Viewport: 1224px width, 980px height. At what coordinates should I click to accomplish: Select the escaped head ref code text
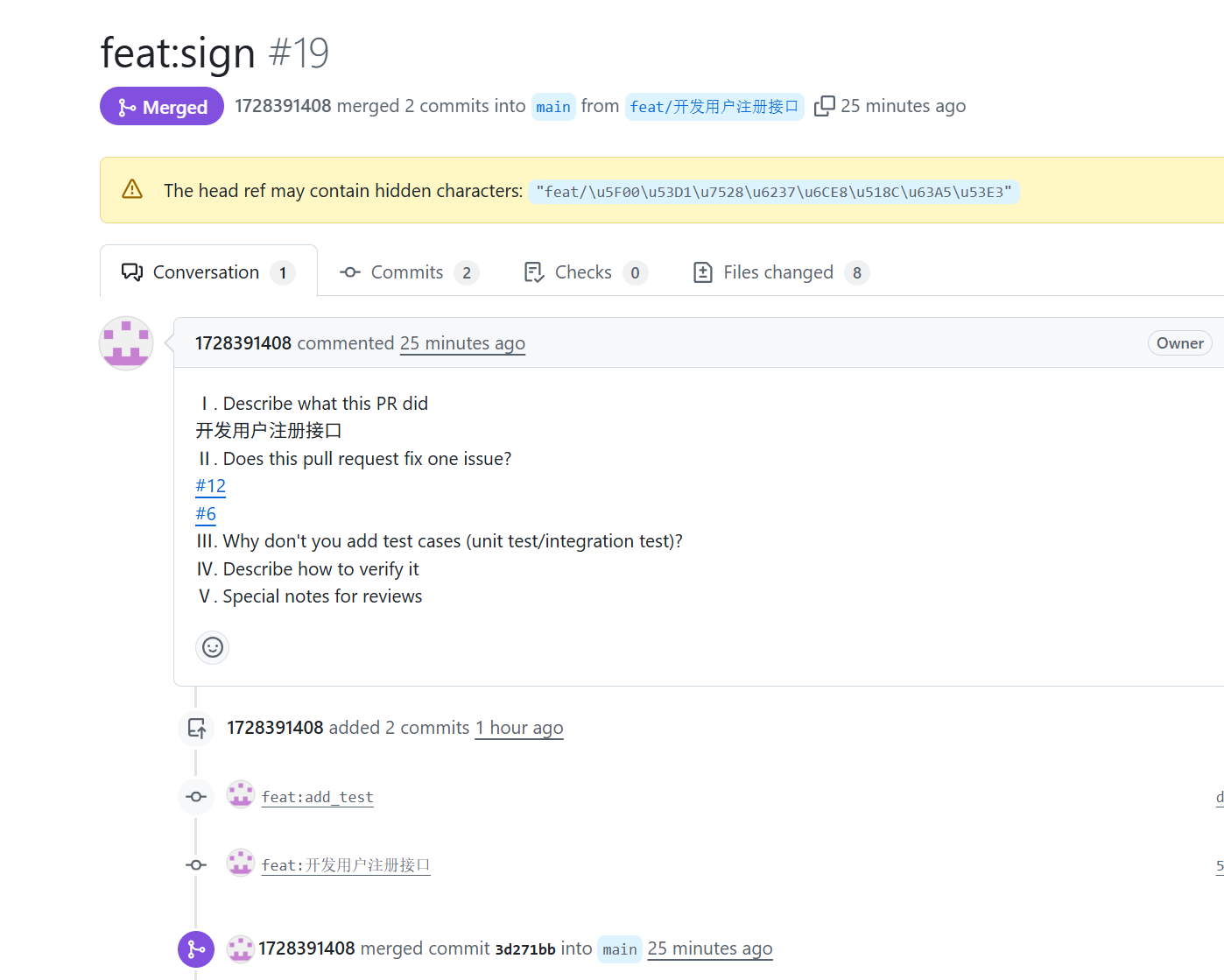[773, 192]
